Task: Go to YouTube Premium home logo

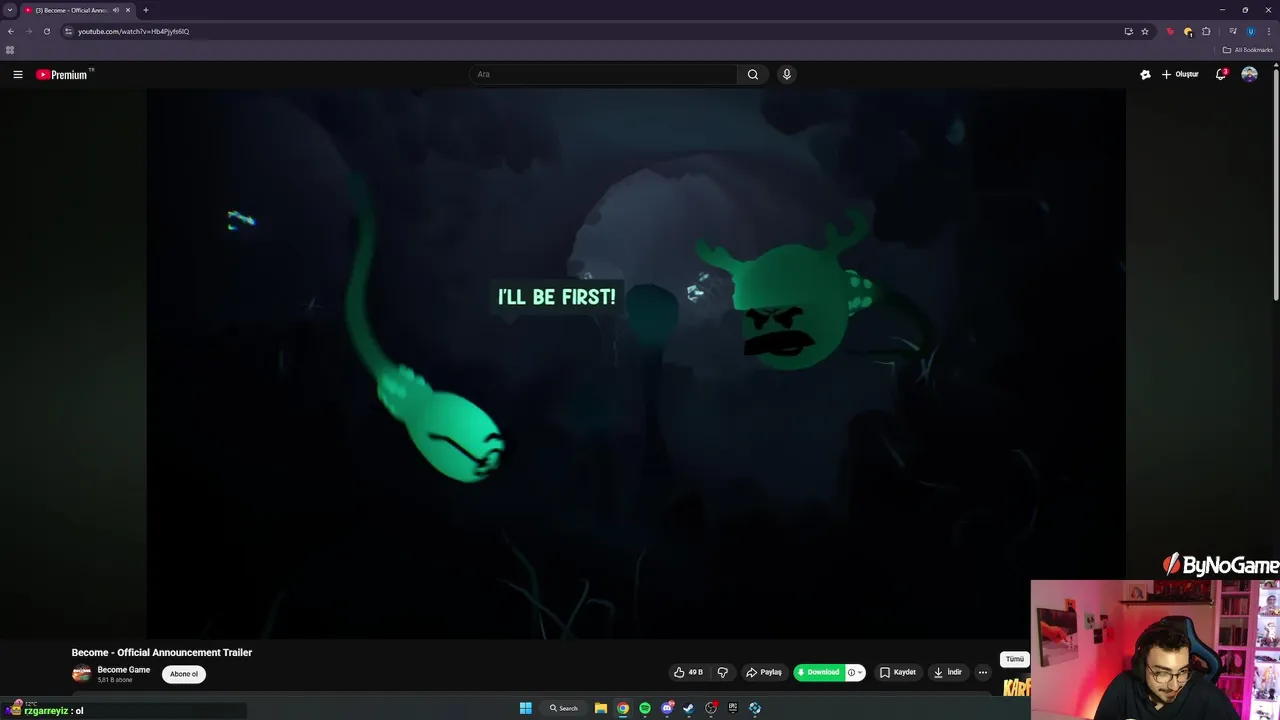Action: pyautogui.click(x=62, y=75)
